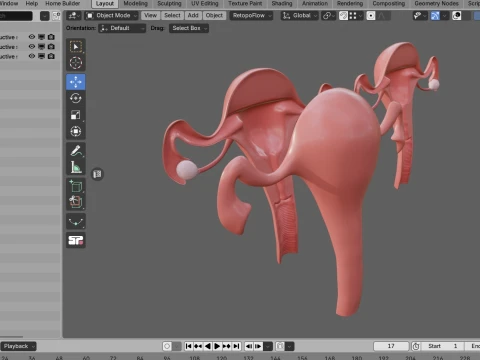Open the viewport Add menu

(x=193, y=16)
